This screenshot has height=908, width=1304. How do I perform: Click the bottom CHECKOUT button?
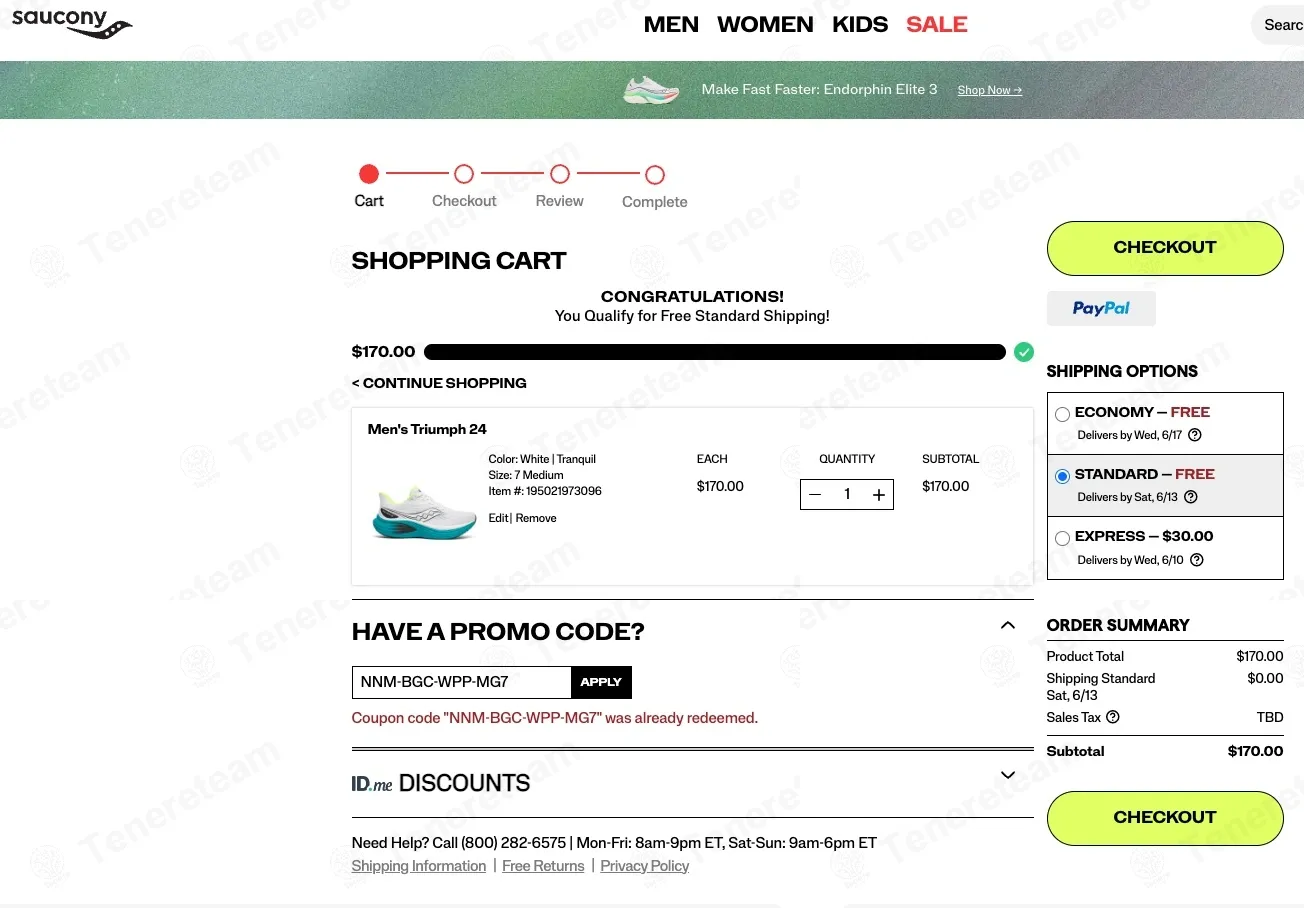tap(1165, 818)
